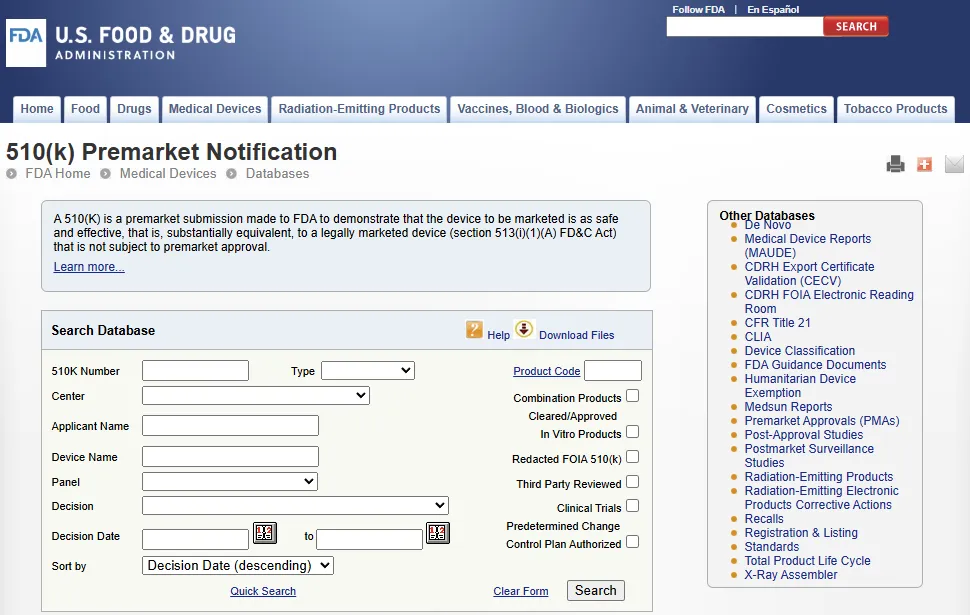Open Recalls database link
This screenshot has width=970, height=615.
tap(764, 519)
